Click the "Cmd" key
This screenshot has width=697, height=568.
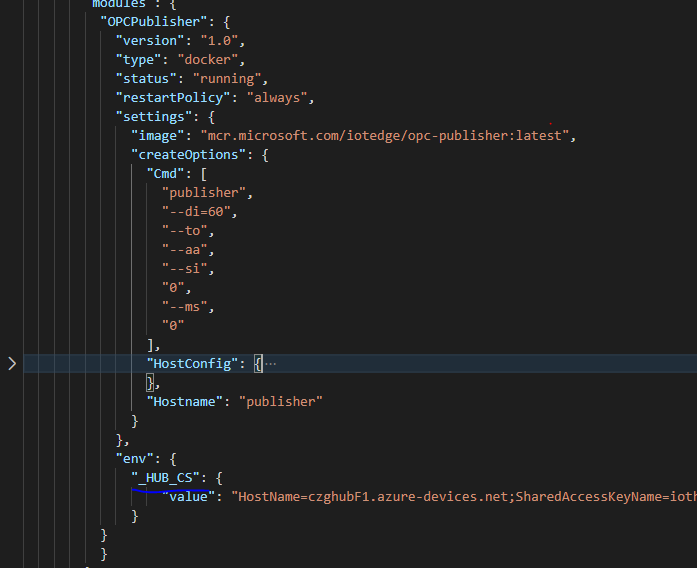pyautogui.click(x=165, y=174)
